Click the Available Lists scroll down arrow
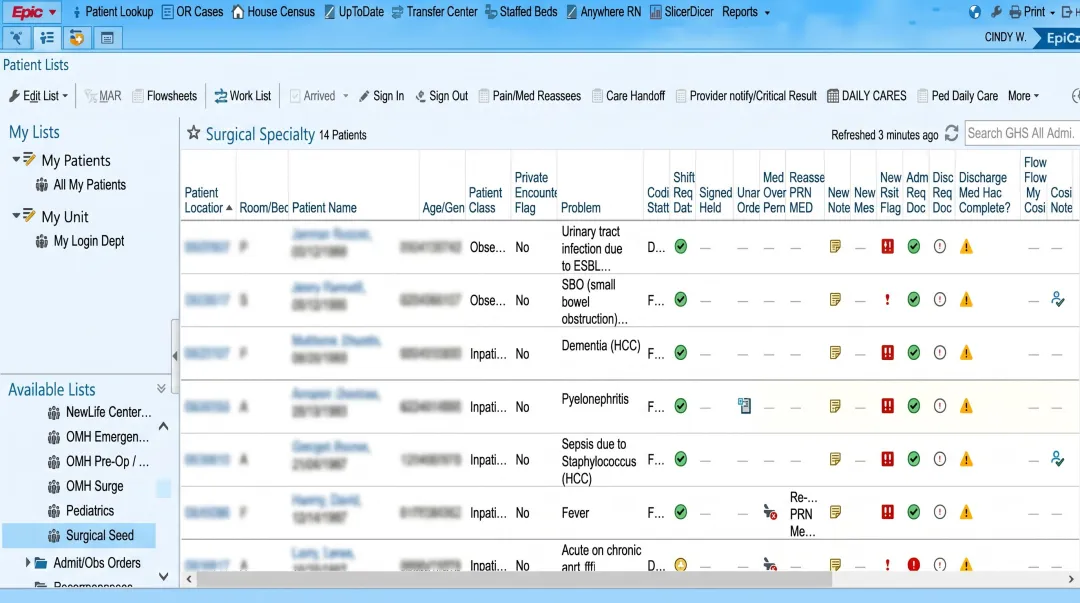 click(x=163, y=576)
